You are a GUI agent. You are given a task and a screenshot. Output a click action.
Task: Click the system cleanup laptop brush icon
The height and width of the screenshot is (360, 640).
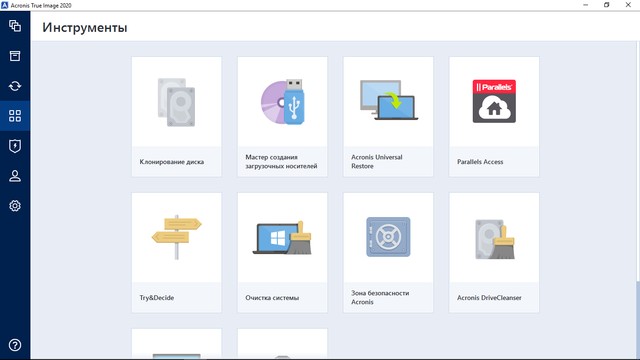(x=282, y=238)
